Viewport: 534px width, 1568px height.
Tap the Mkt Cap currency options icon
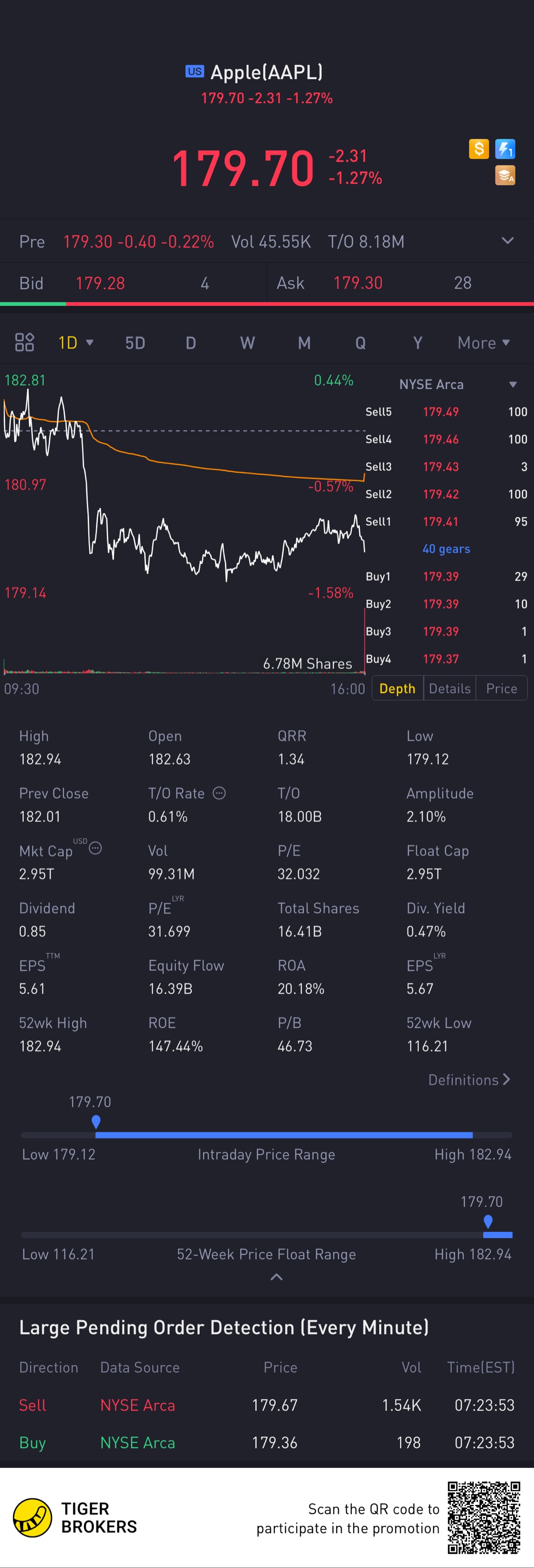point(95,848)
